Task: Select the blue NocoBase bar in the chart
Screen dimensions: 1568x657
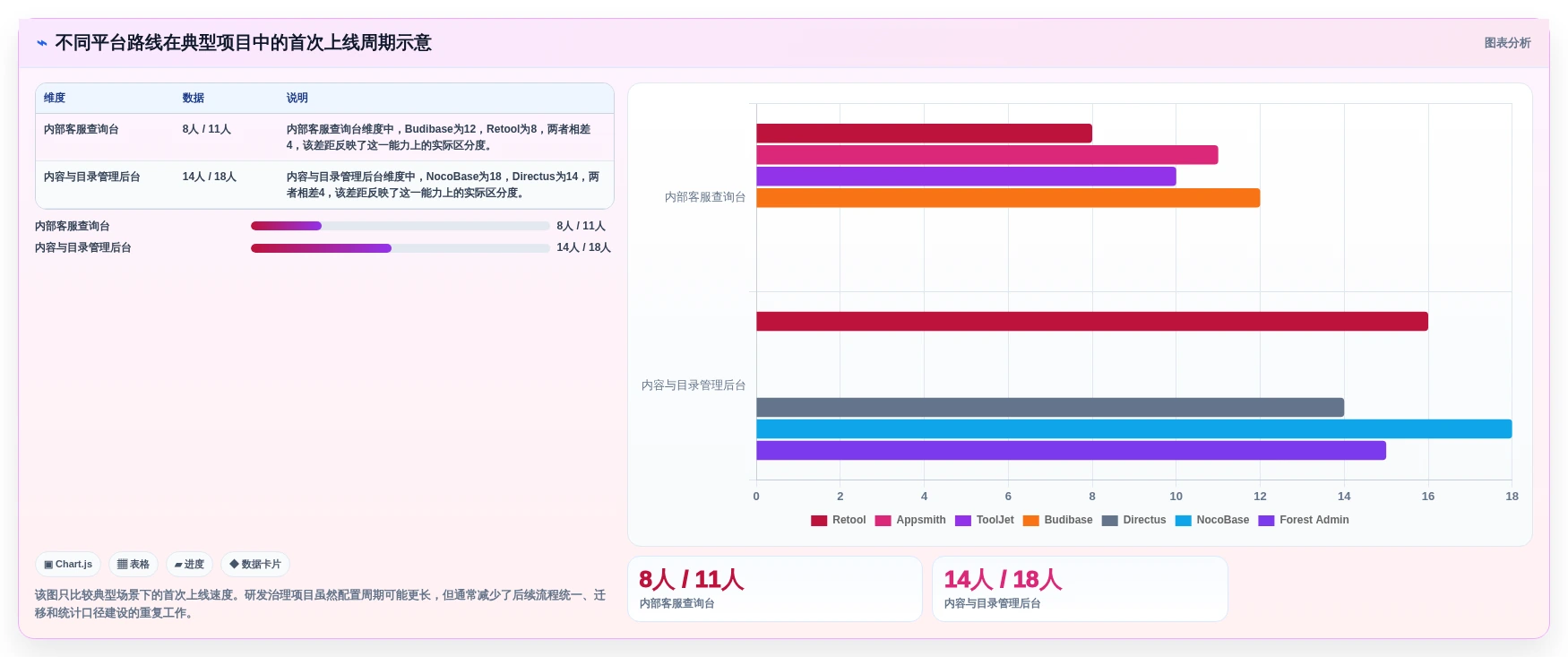Action: [1134, 429]
